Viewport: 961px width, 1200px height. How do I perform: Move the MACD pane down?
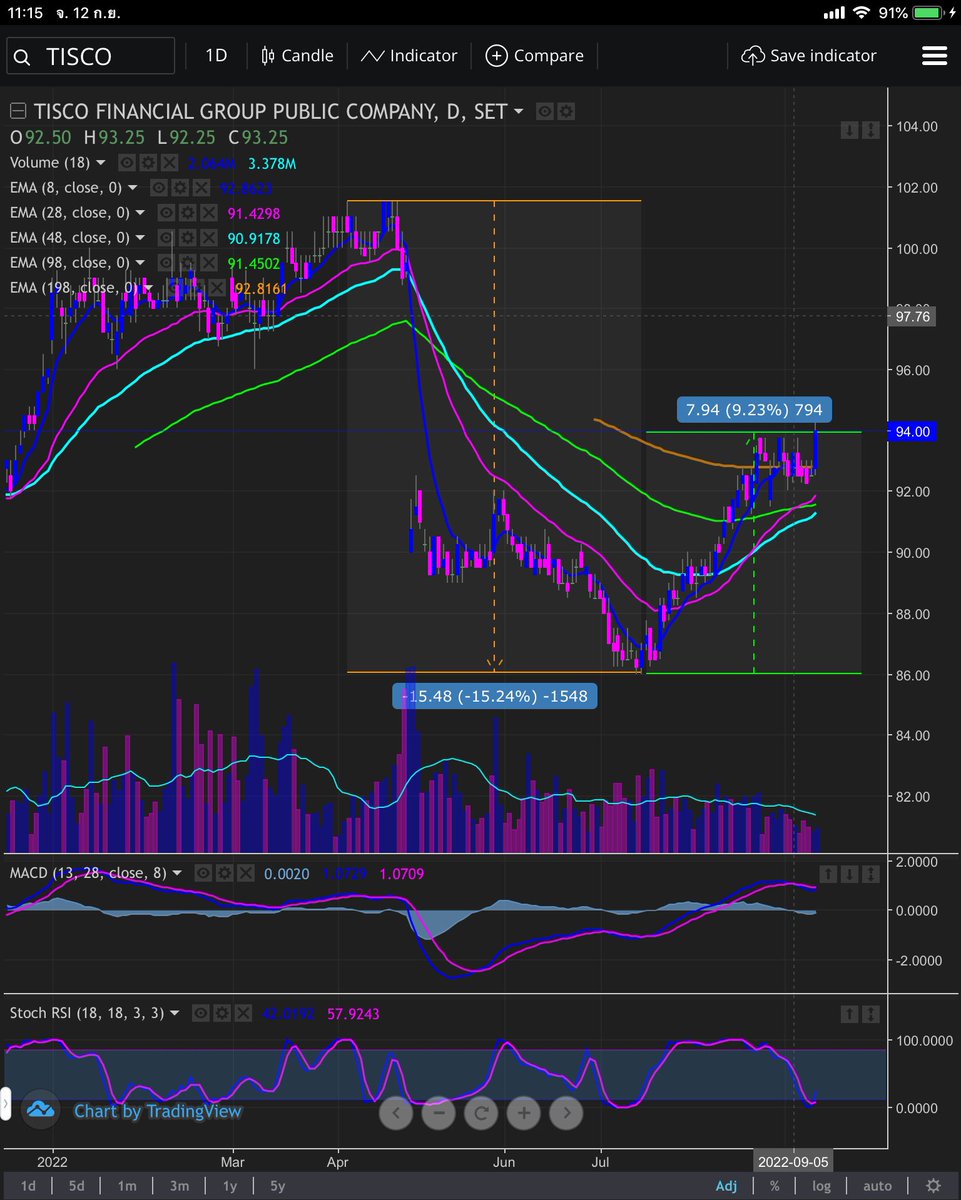(x=850, y=873)
